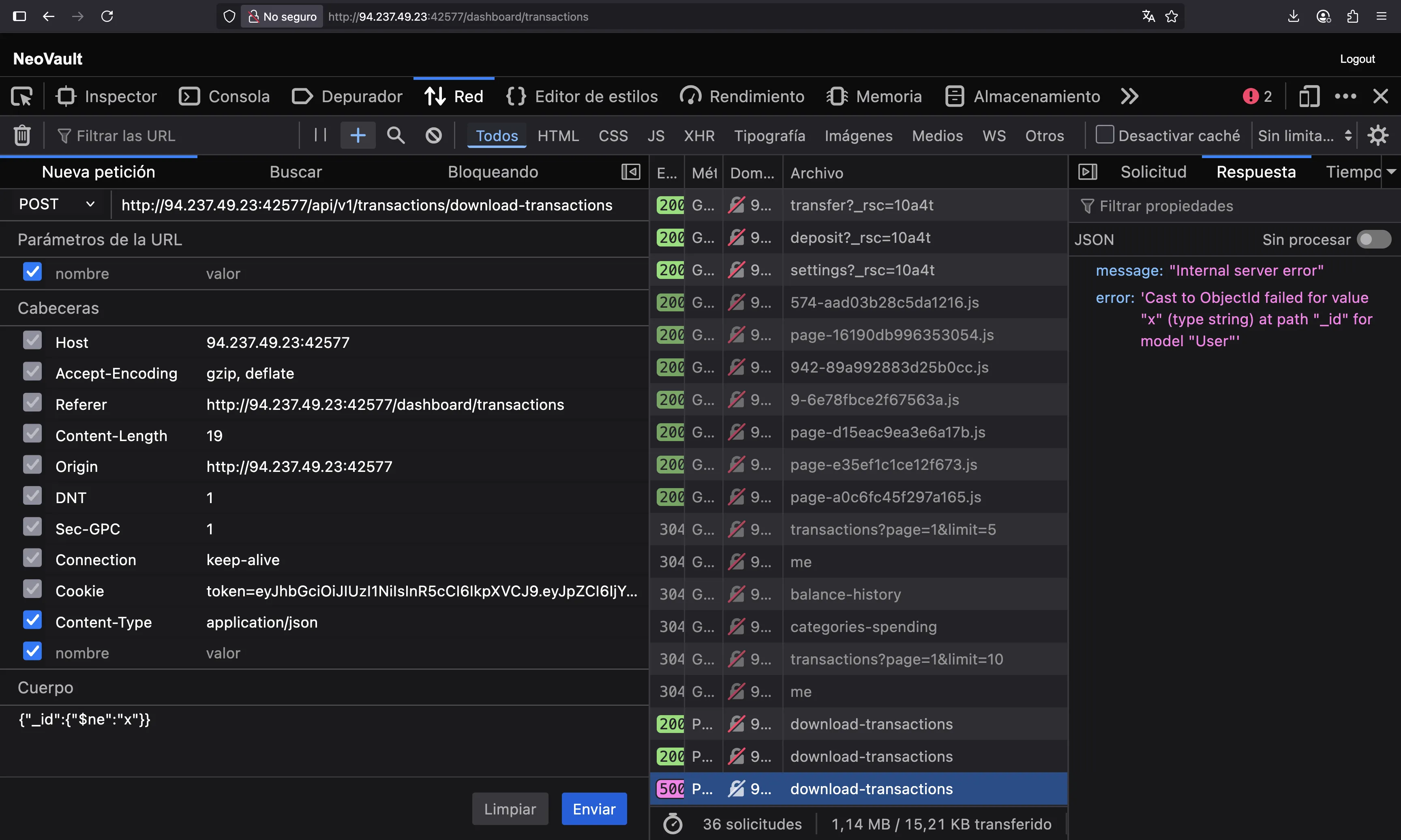Collapse the JSON response section
The height and width of the screenshot is (840, 1401).
coord(1094,240)
